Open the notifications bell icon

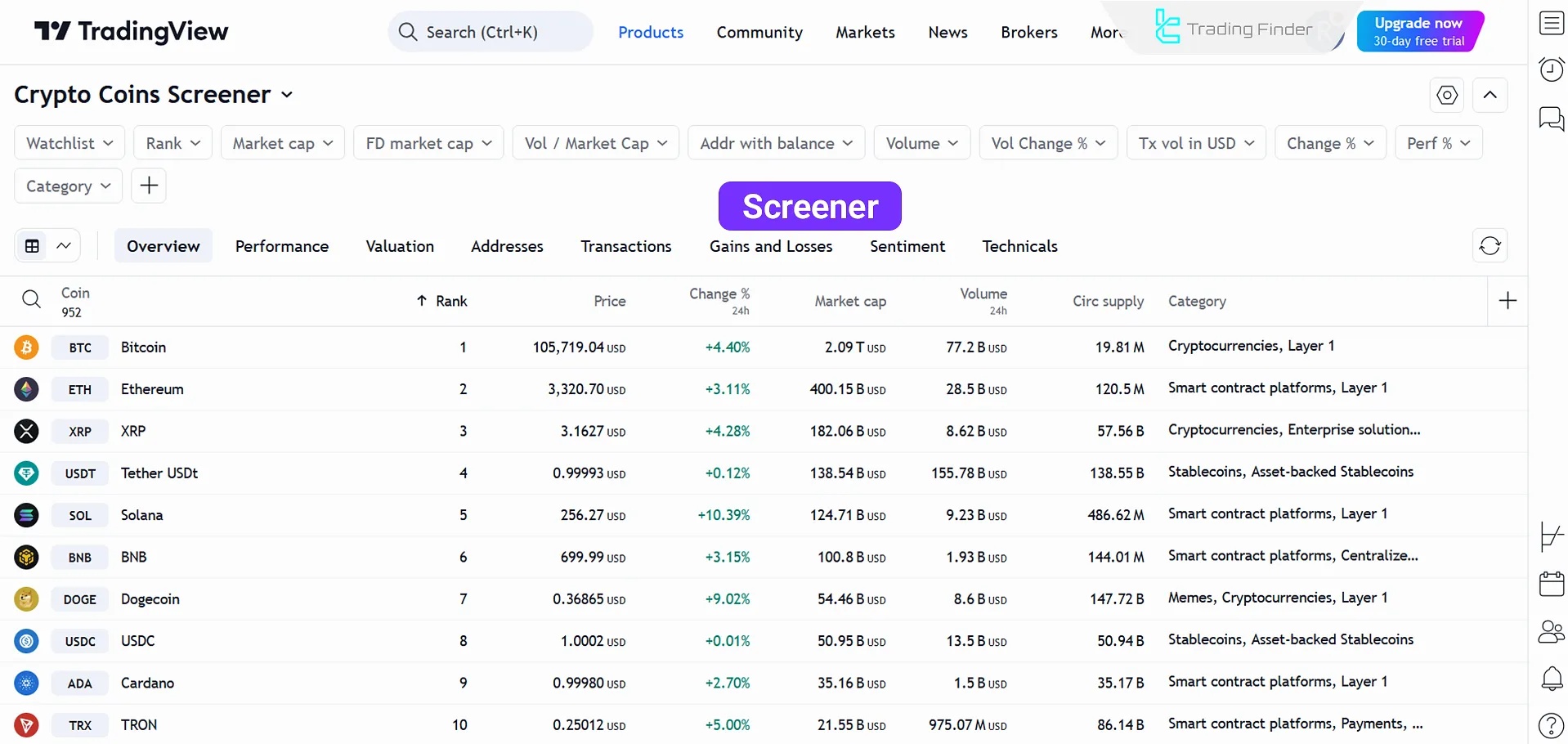click(1551, 679)
